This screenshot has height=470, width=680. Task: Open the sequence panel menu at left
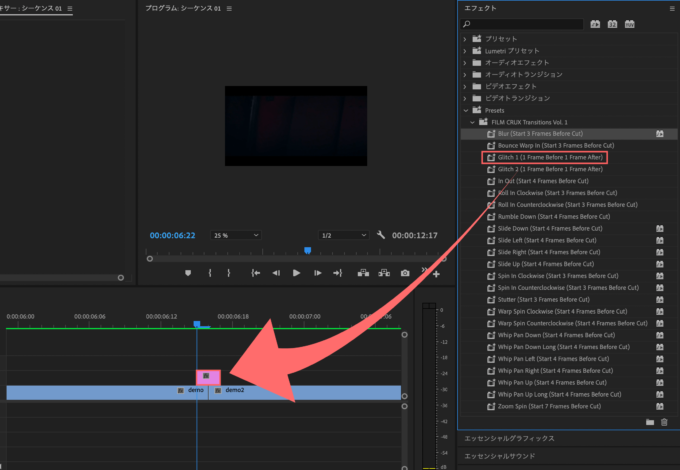pyautogui.click(x=70, y=8)
